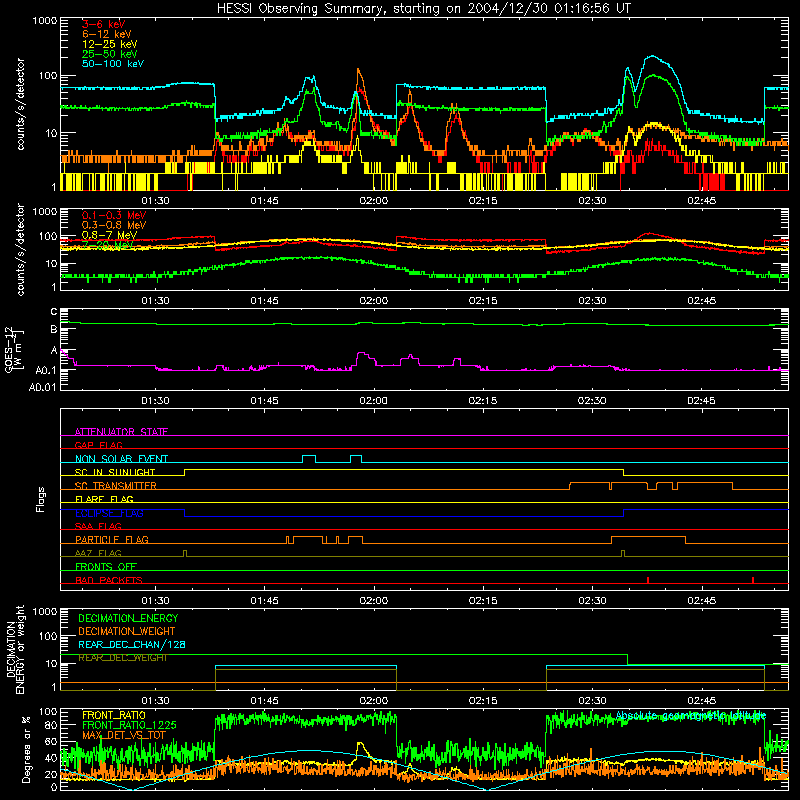This screenshot has height=800, width=800.
Task: Click the REAR_DEC_WEIGHT legend label
Action: (123, 658)
